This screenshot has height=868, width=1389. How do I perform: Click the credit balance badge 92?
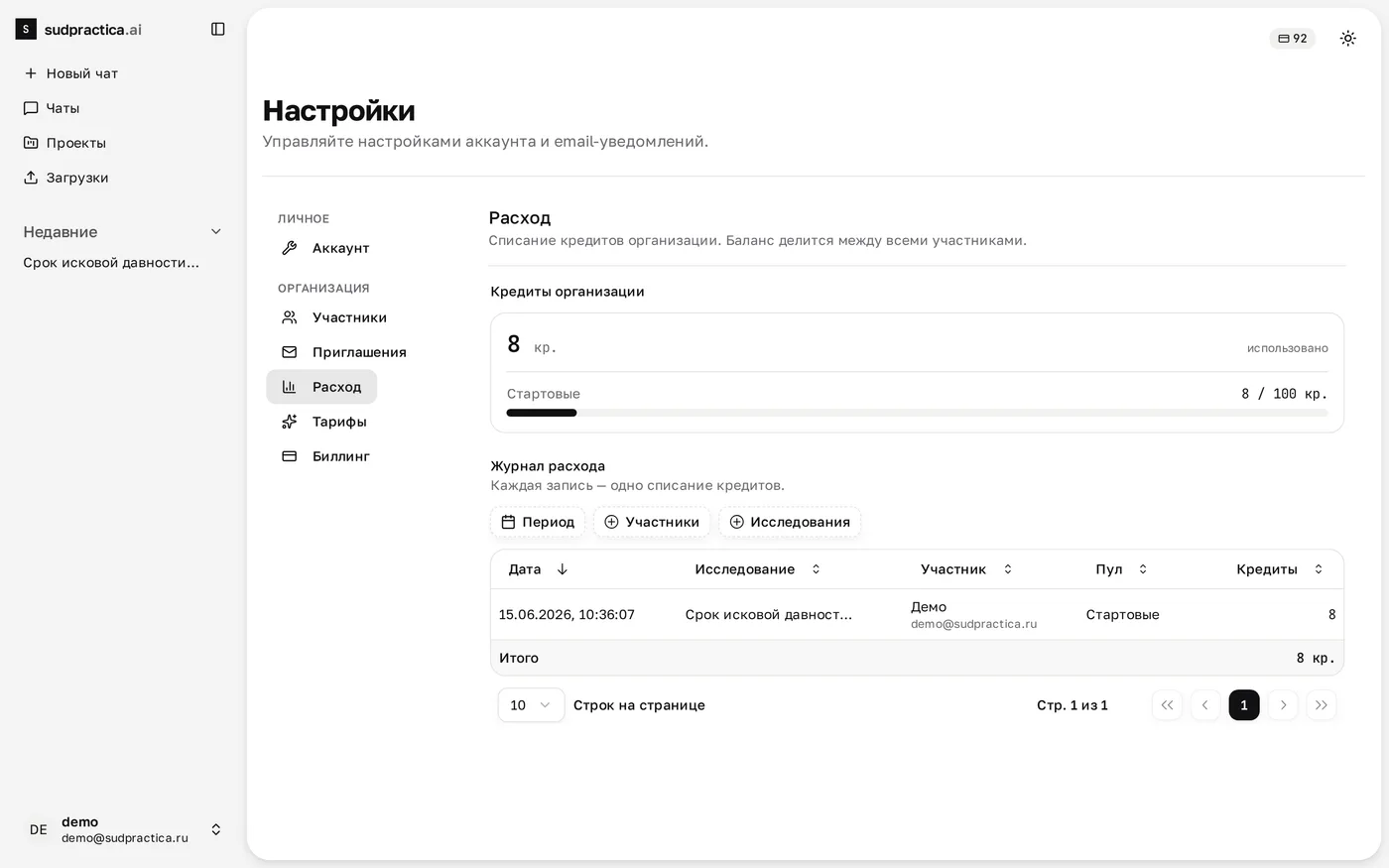(1292, 39)
